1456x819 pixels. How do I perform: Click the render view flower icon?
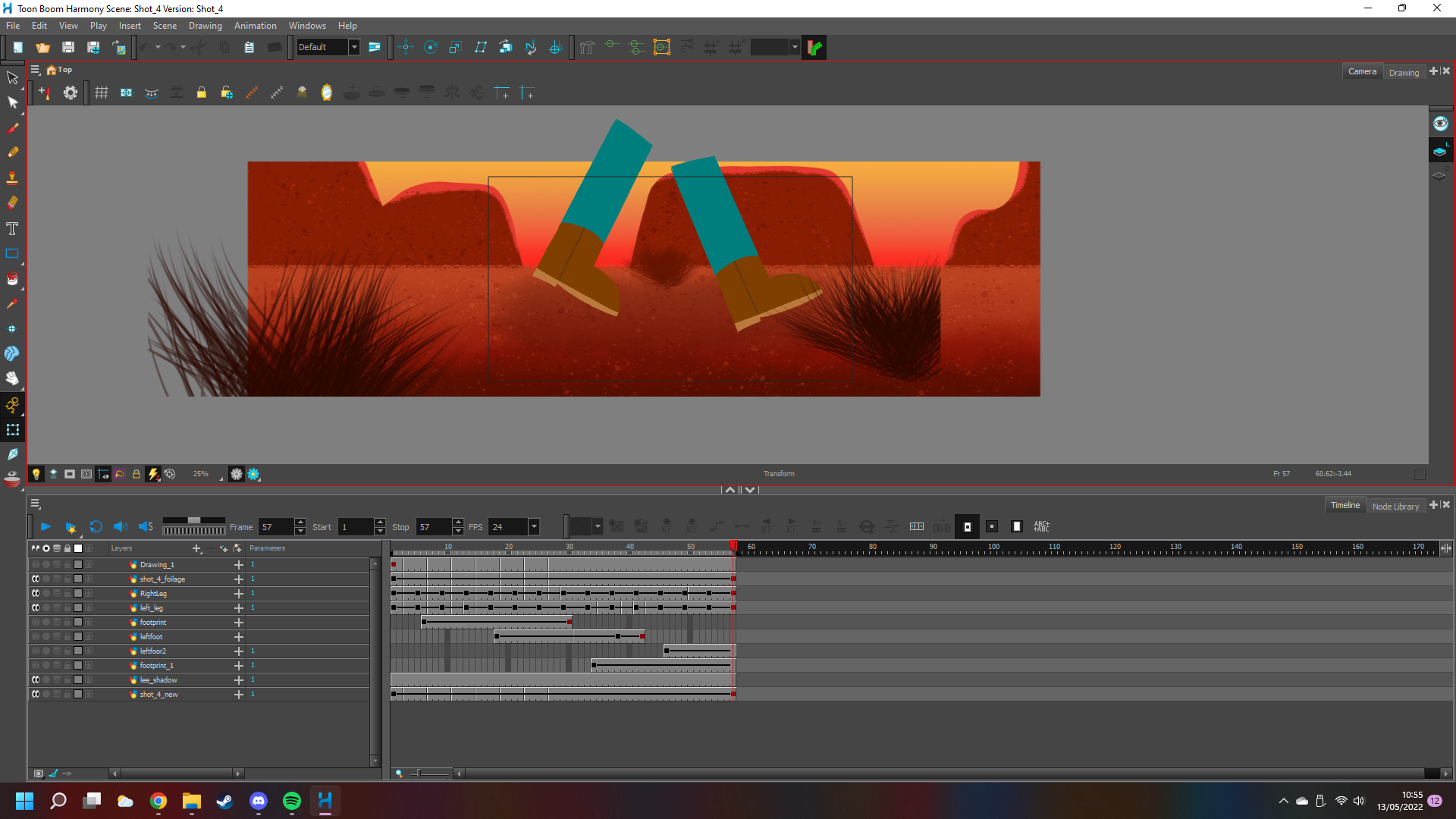(x=253, y=474)
